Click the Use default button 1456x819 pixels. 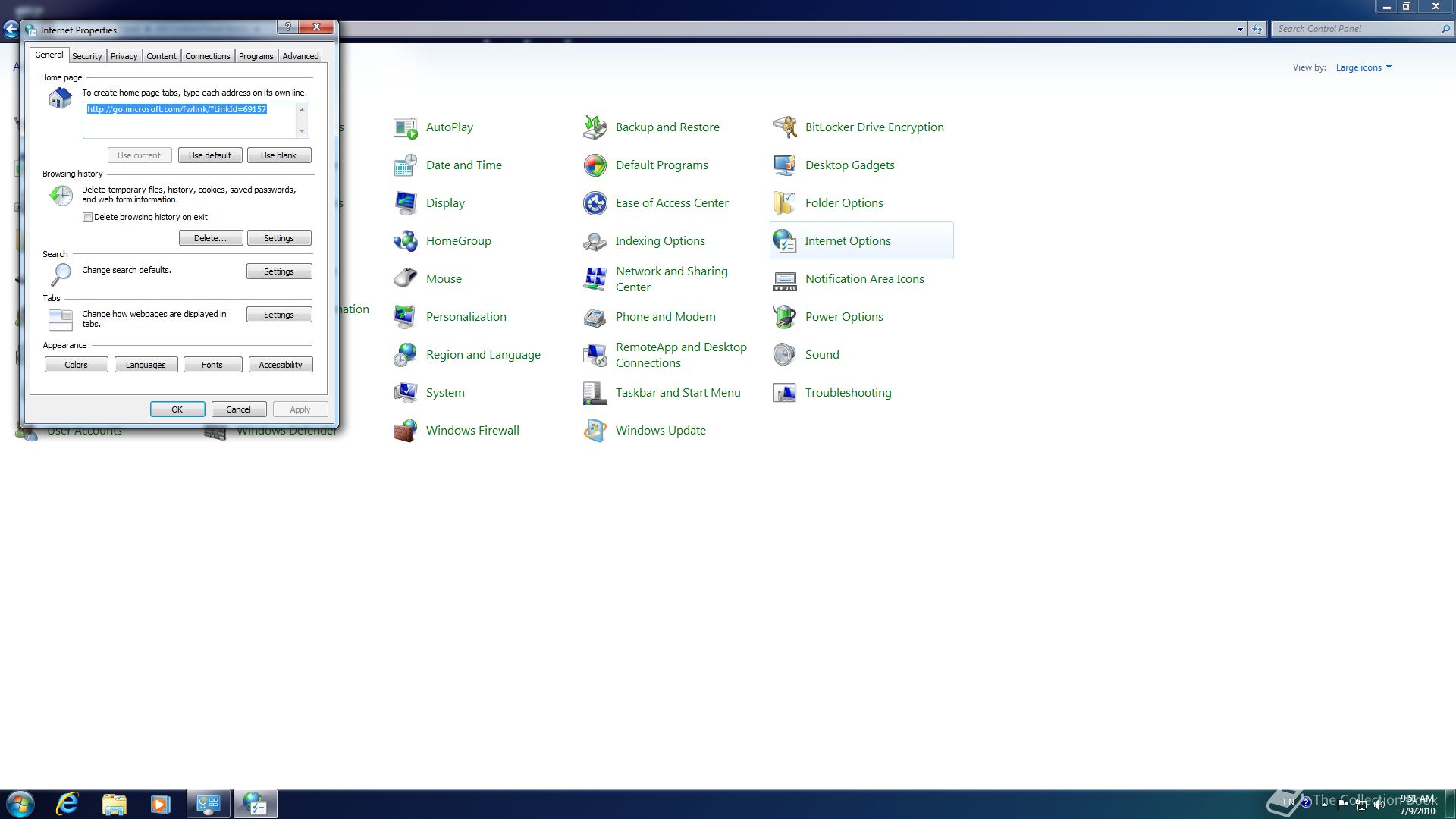[210, 155]
